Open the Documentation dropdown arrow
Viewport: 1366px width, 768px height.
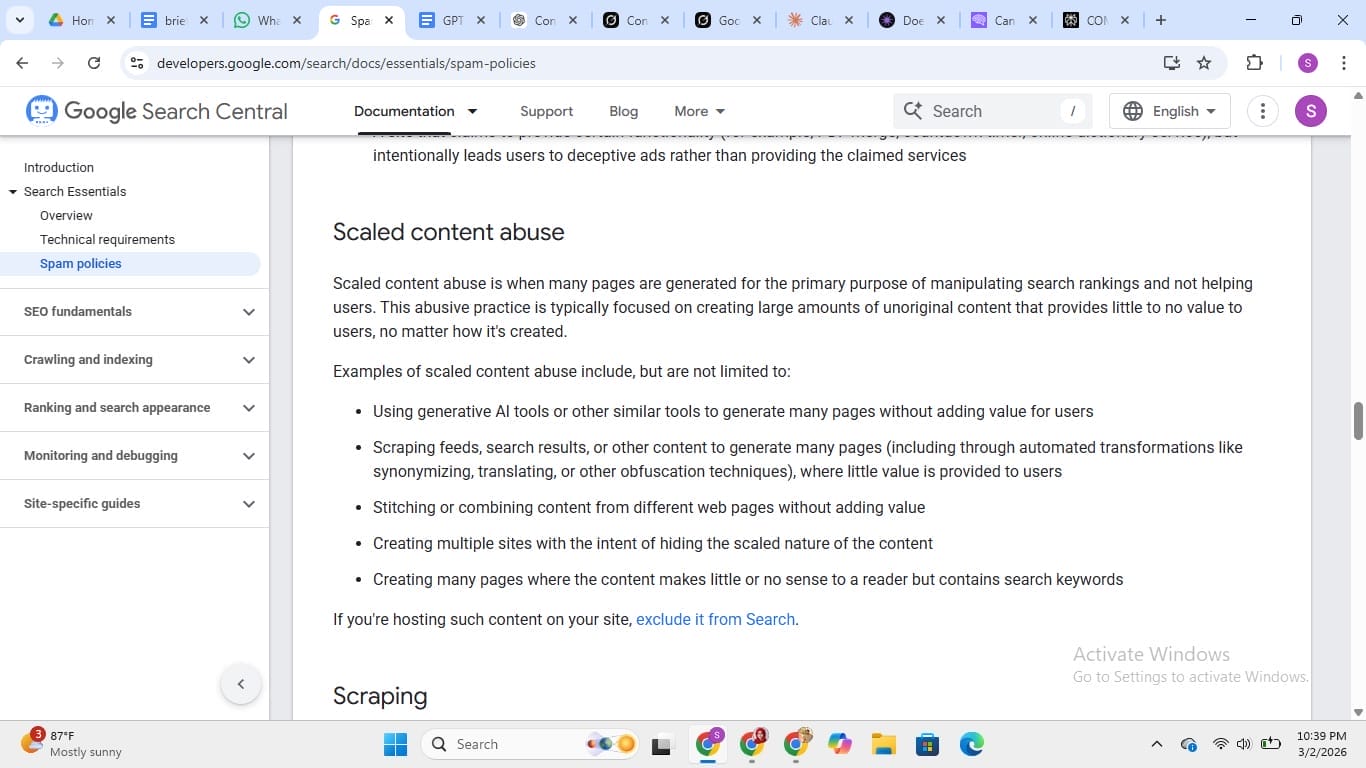[x=472, y=111]
